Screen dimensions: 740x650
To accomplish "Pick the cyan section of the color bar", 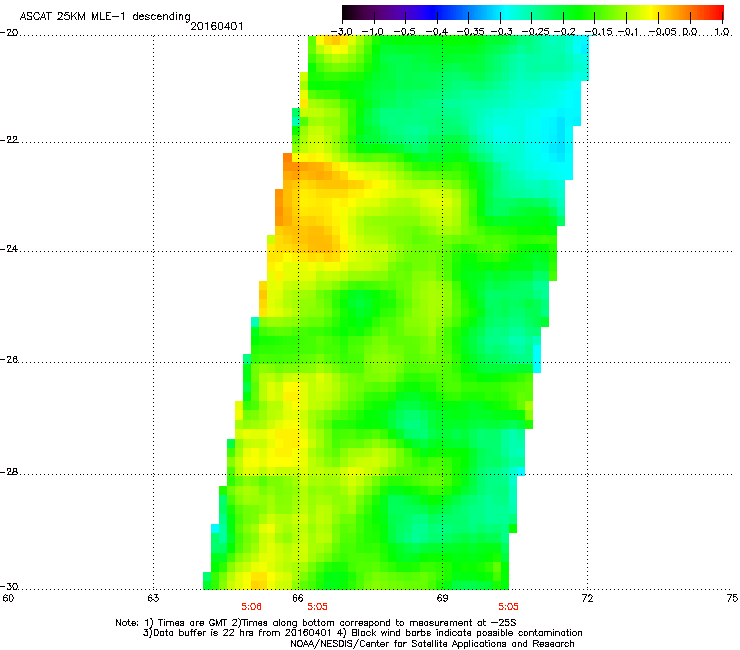I will coord(505,12).
